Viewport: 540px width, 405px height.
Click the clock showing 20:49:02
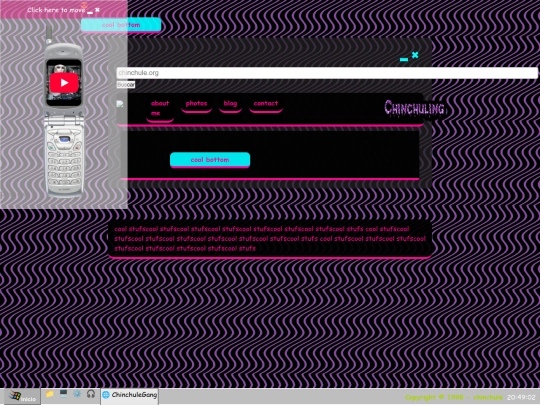(521, 397)
